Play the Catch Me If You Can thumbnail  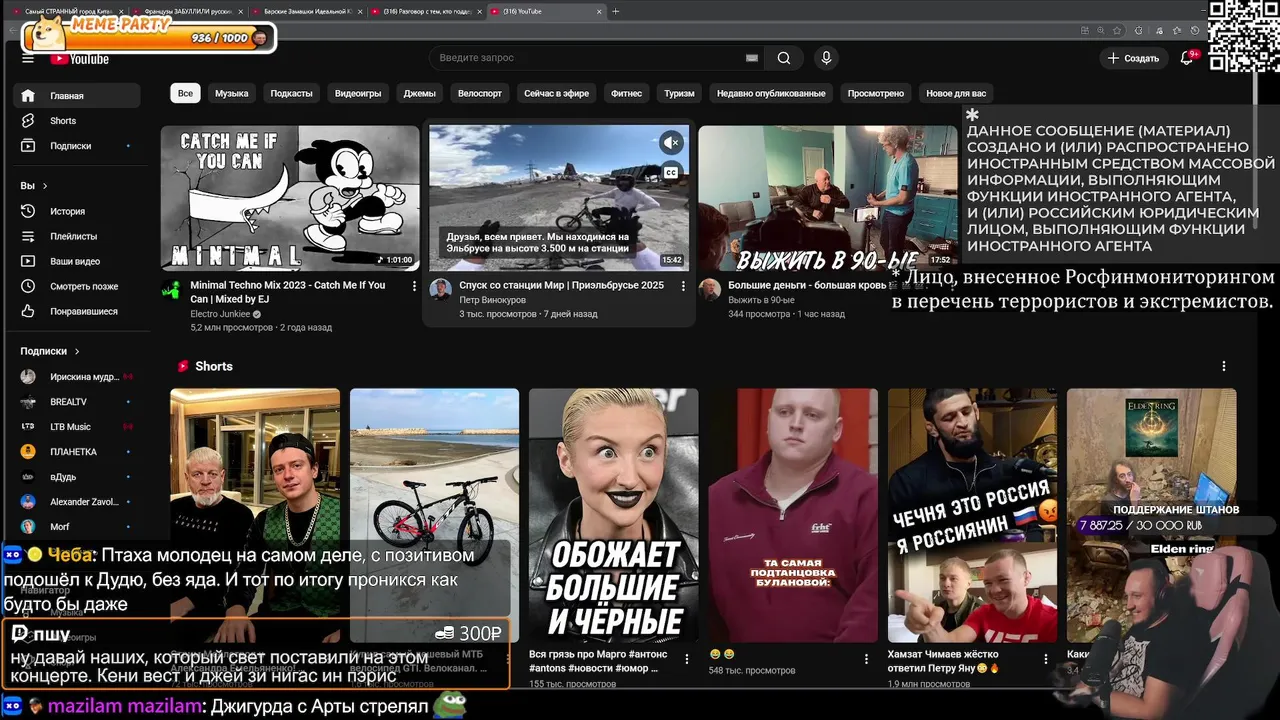(x=290, y=198)
